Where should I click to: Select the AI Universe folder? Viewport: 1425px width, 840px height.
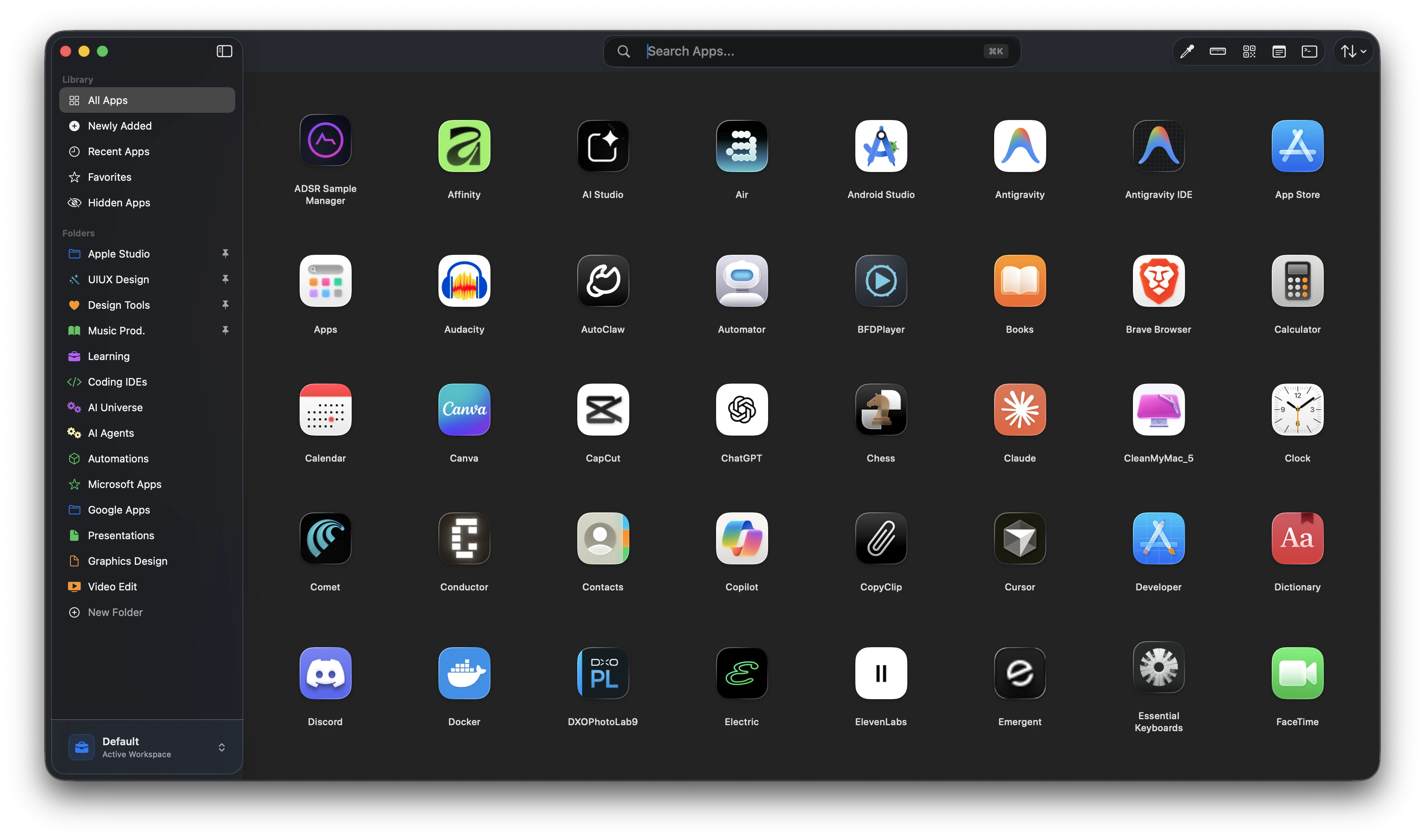[x=147, y=407]
